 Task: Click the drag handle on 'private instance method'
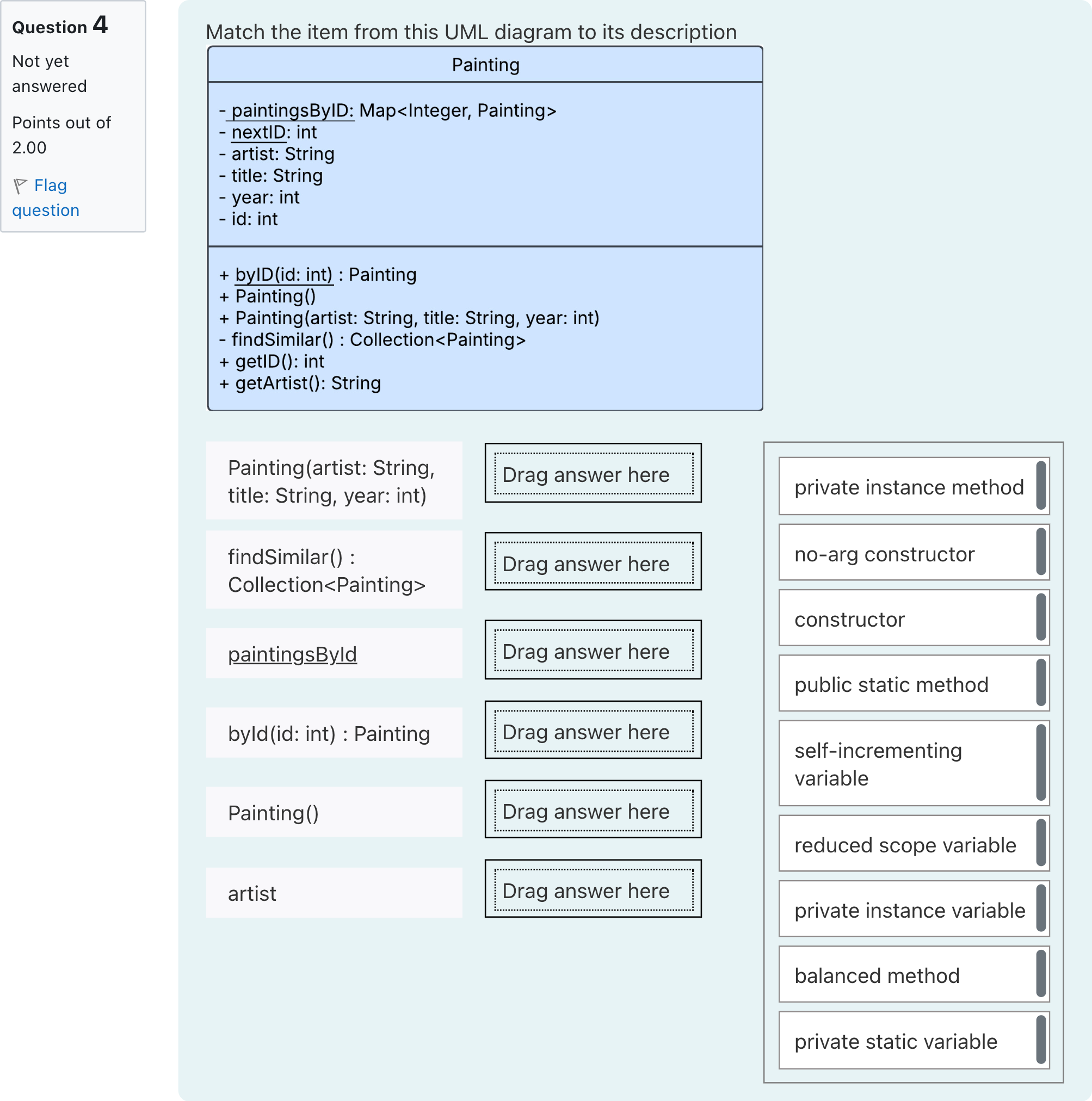click(x=1041, y=486)
